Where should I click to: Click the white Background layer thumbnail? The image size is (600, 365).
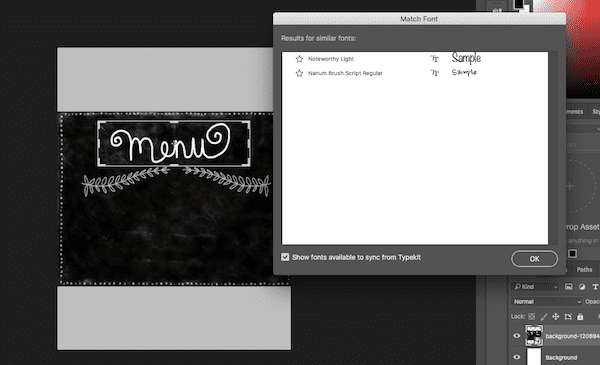coord(534,357)
